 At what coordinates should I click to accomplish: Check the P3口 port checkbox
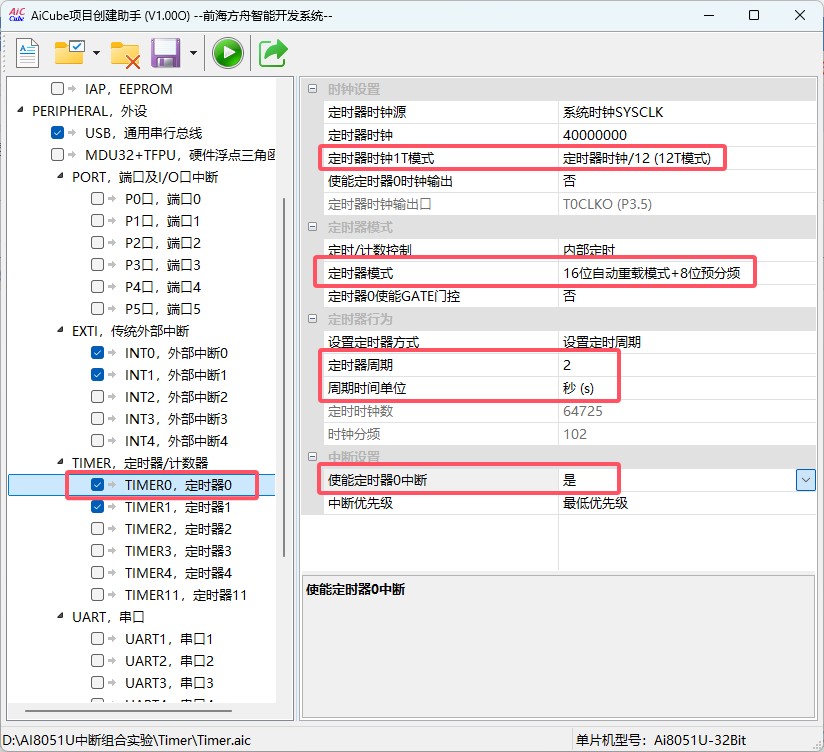click(x=97, y=264)
